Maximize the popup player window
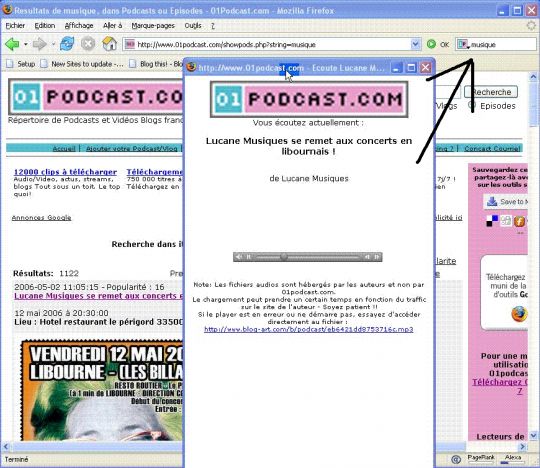The image size is (540, 468). point(411,67)
